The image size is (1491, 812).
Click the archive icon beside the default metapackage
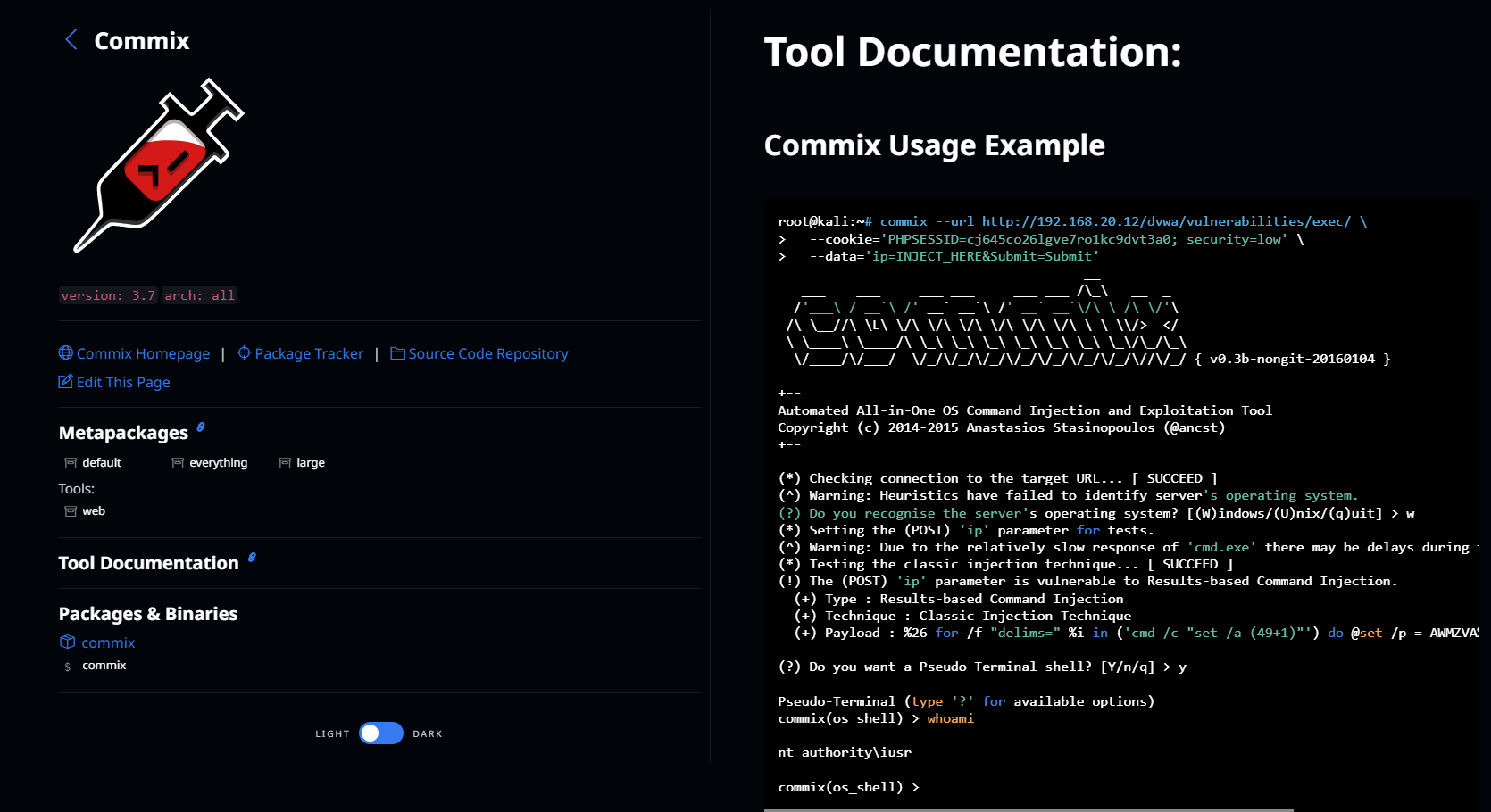point(70,462)
